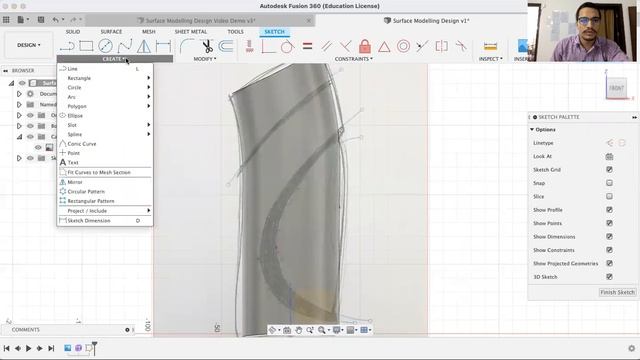The width and height of the screenshot is (640, 360).
Task: Apply the Fix/Unfix lock constraint
Action: pos(365,46)
